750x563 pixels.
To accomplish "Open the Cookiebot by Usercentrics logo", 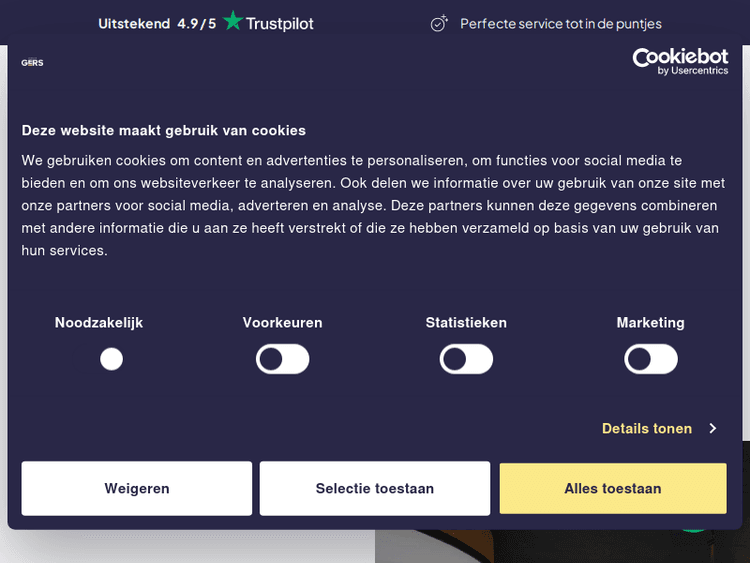I will (x=679, y=62).
